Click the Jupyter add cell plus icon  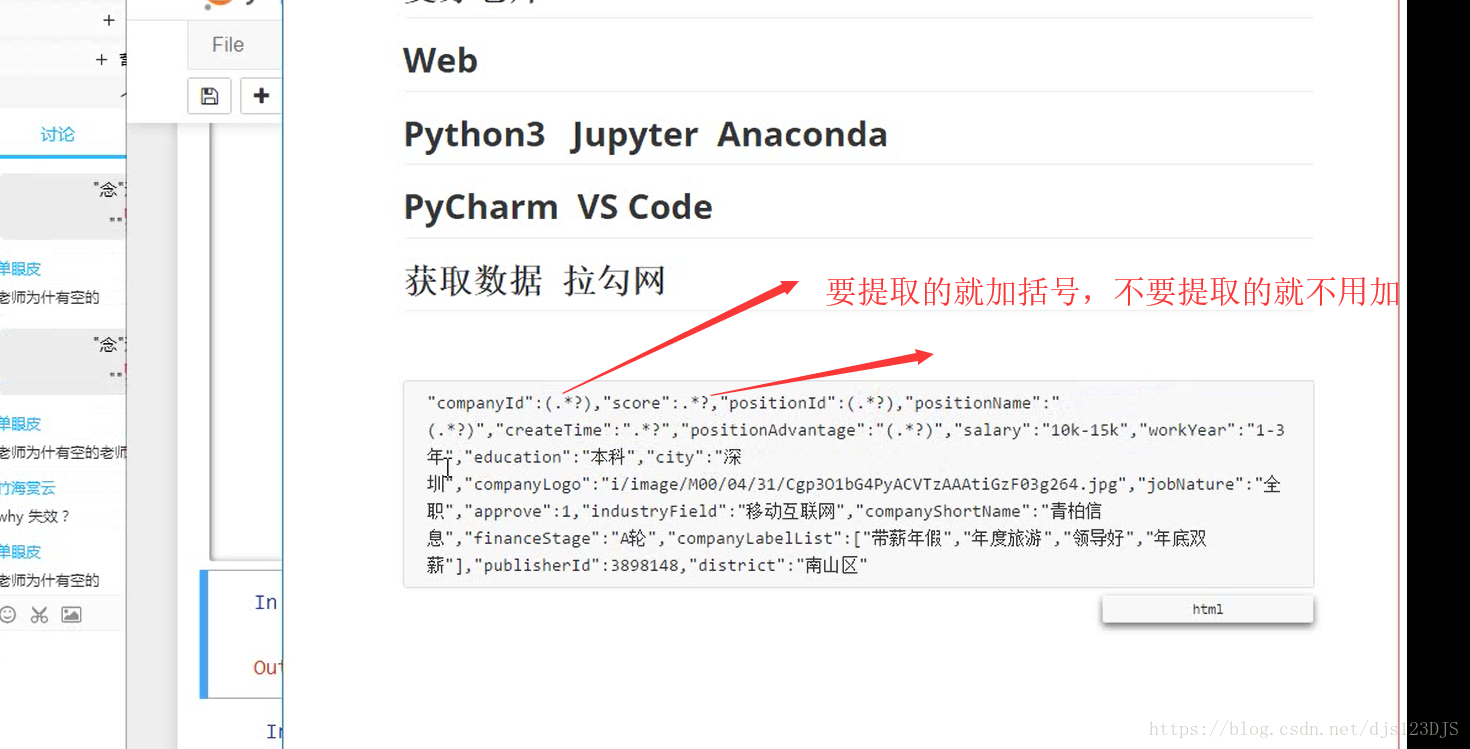(x=261, y=96)
